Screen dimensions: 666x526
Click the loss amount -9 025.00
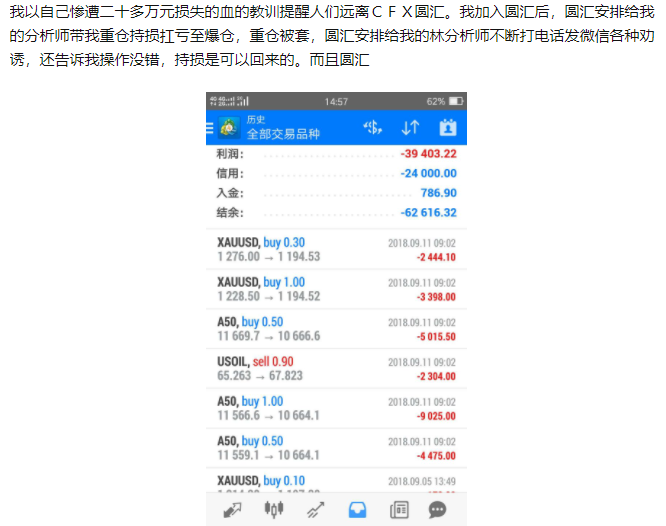(436, 416)
